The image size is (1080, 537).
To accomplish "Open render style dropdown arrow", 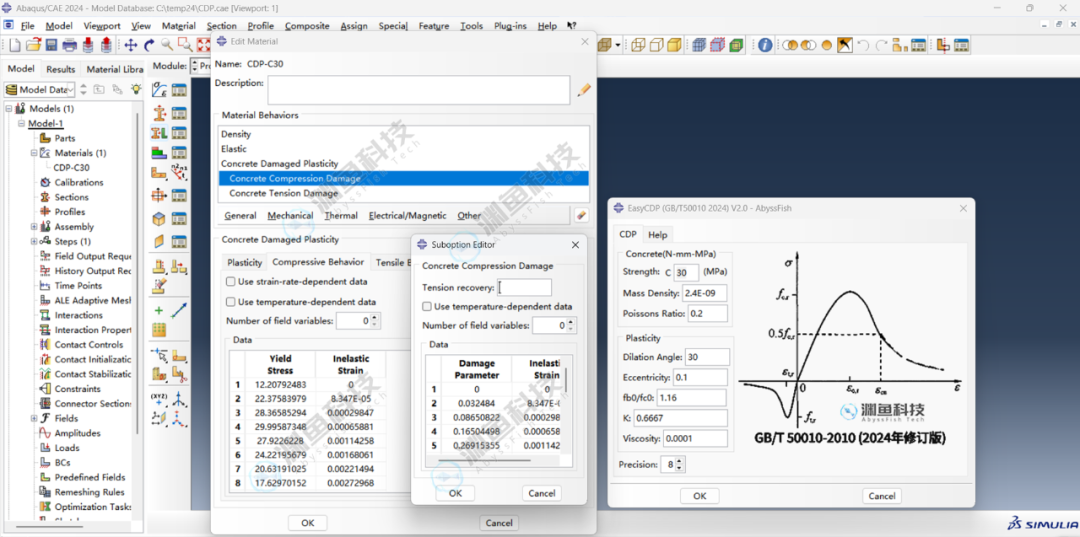I will [x=617, y=45].
